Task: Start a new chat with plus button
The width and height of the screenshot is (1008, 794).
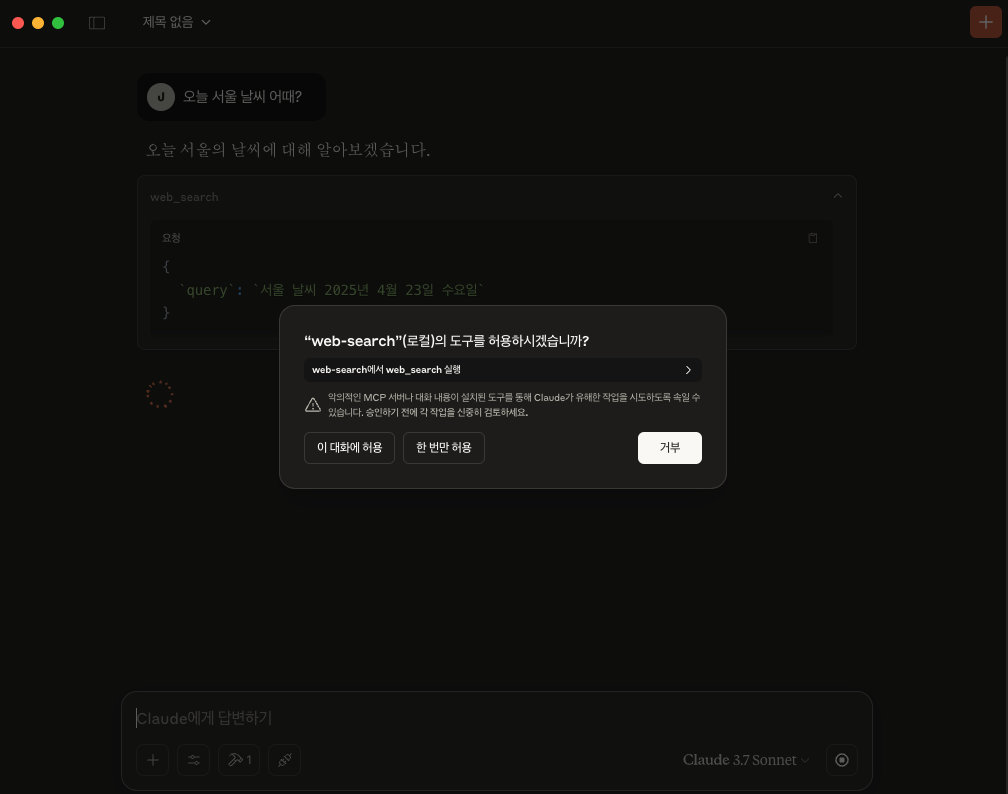Action: [986, 23]
